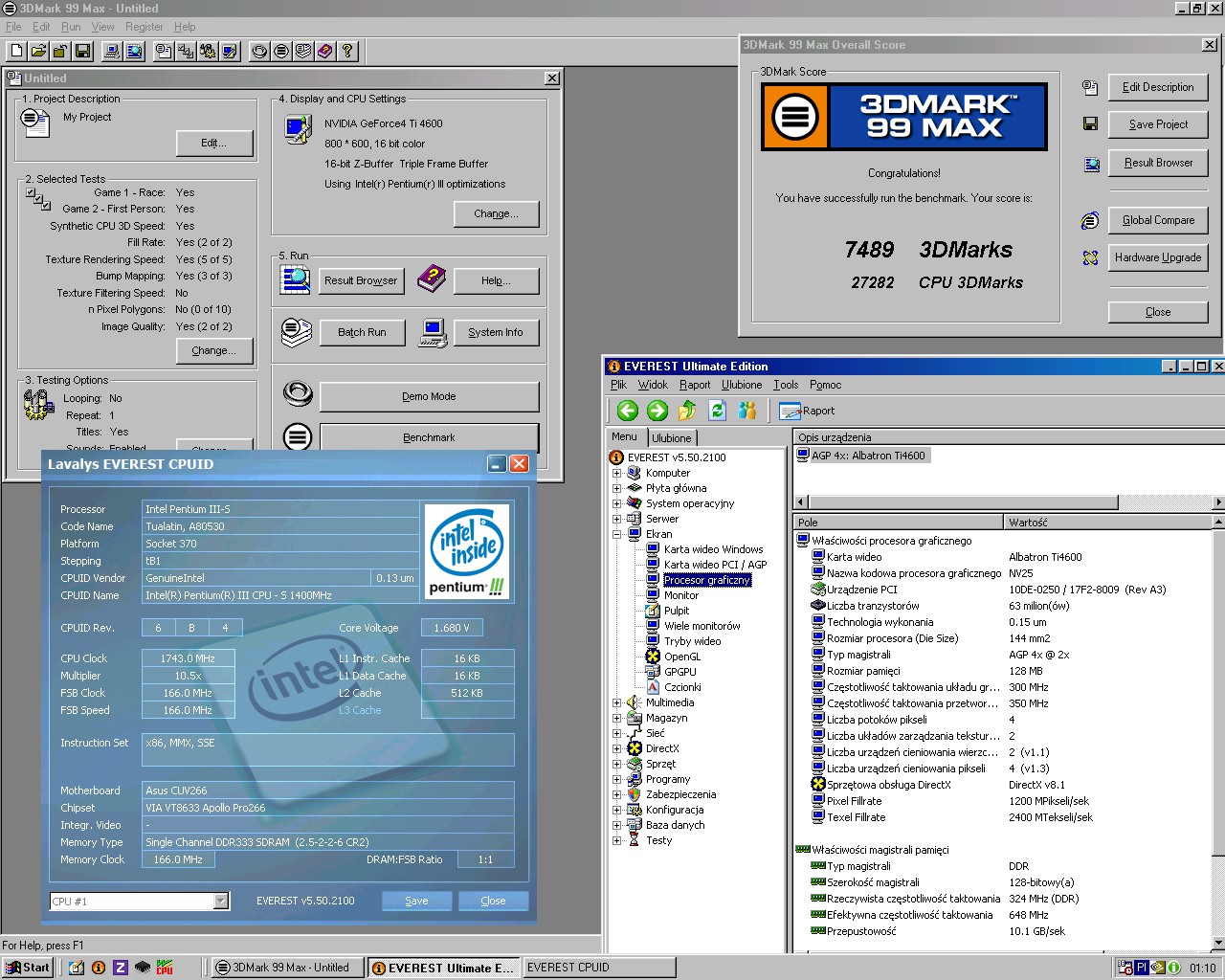This screenshot has height=980, width=1225.
Task: Click the computer System Info toolbar icon
Action: [111, 51]
